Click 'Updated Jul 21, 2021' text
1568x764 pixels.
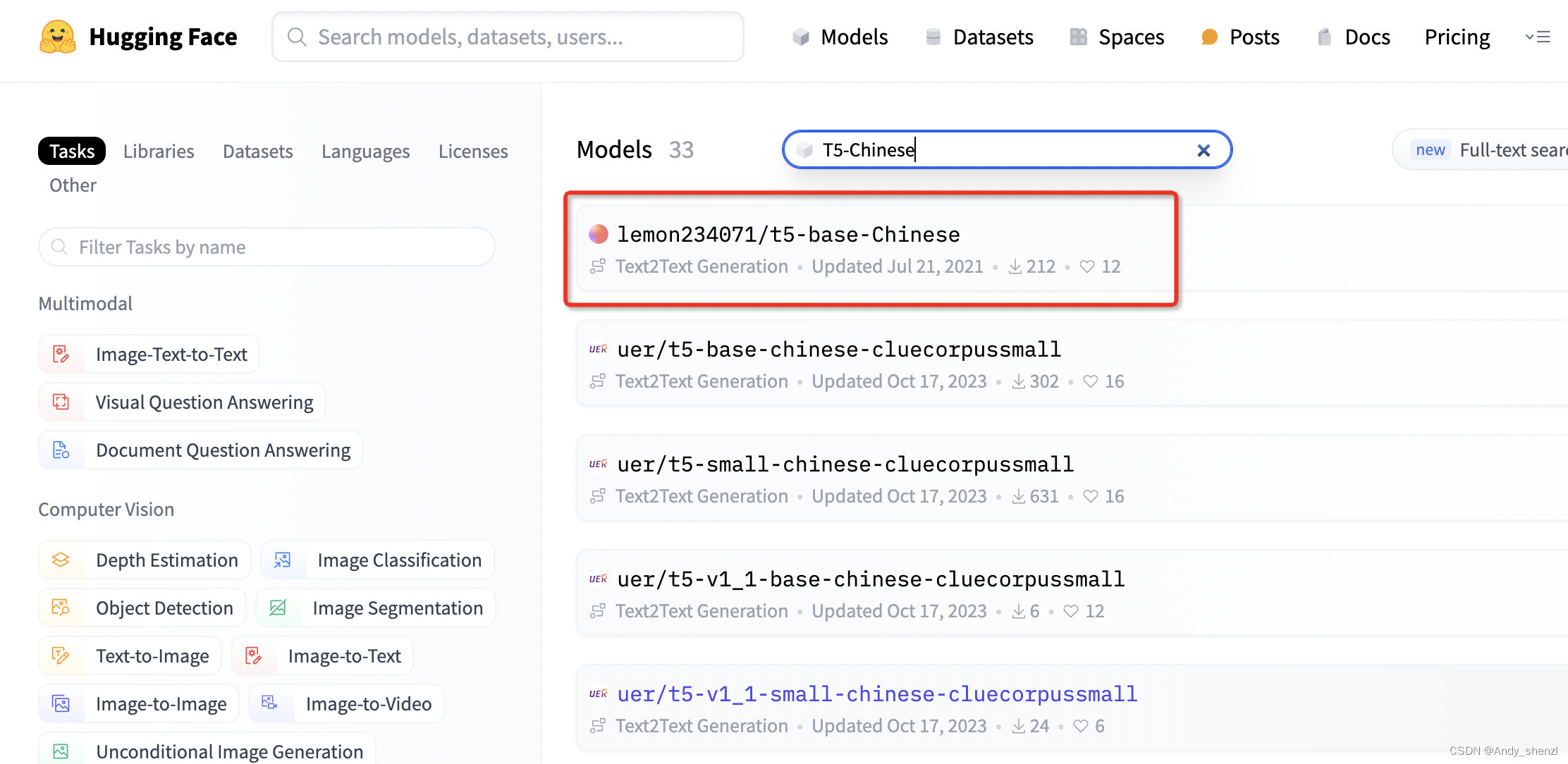pyautogui.click(x=897, y=266)
